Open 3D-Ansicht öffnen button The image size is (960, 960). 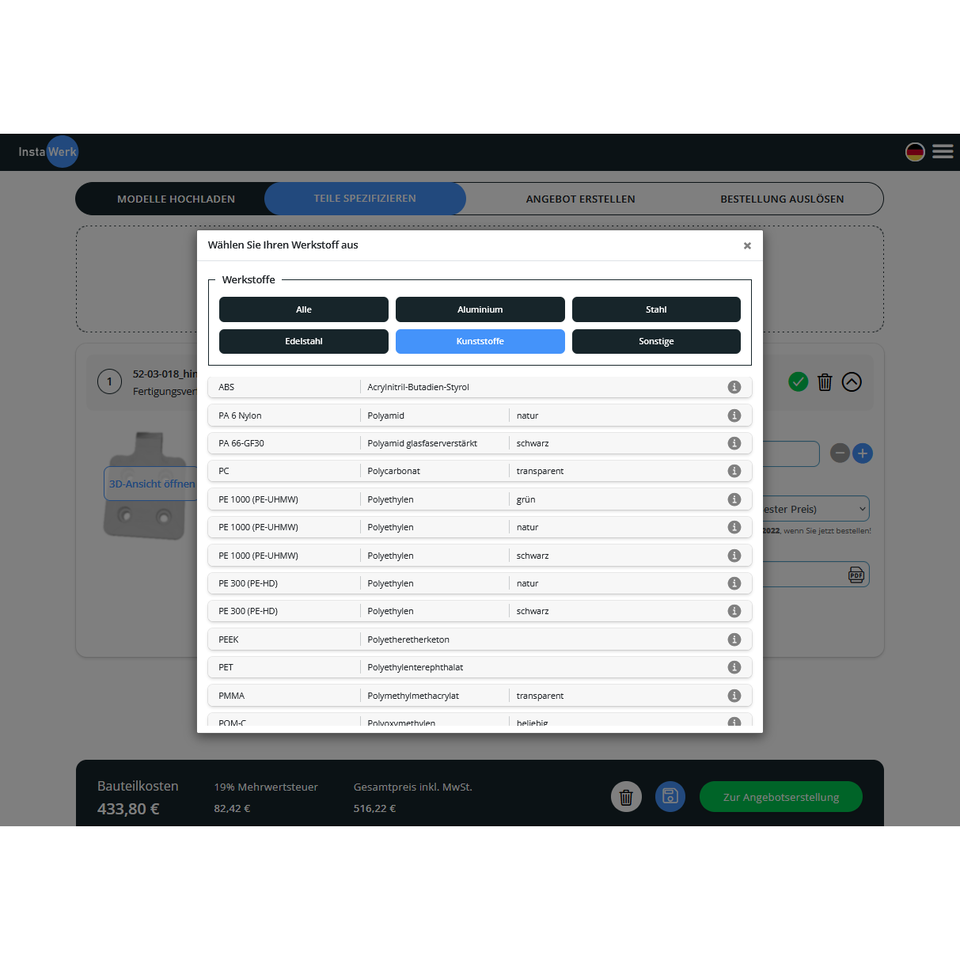(x=151, y=484)
